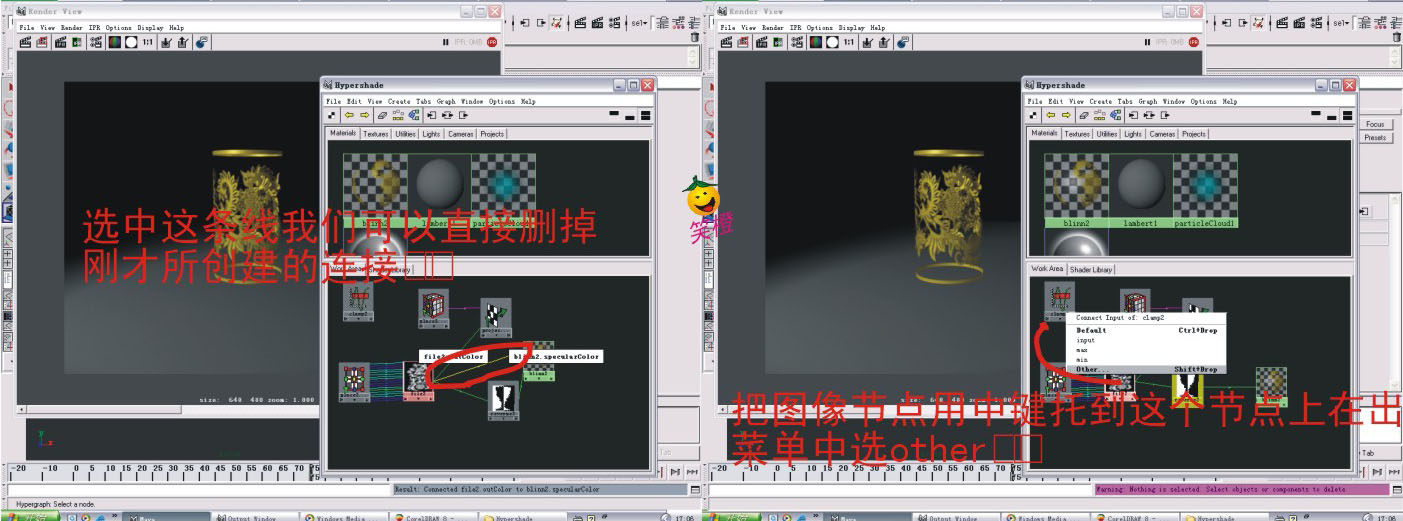Graph materials on selected objects in left Hypershade
The image size is (1403, 521).
click(414, 115)
